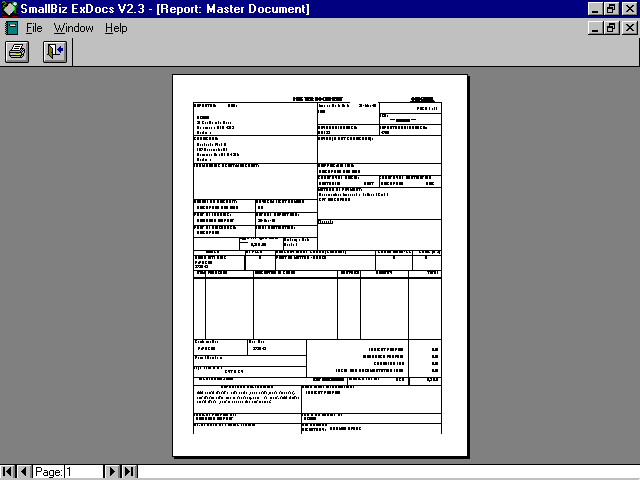This screenshot has width=640, height=480.
Task: Restore down the SmallBiz ExDocs application window
Action: 612,9
